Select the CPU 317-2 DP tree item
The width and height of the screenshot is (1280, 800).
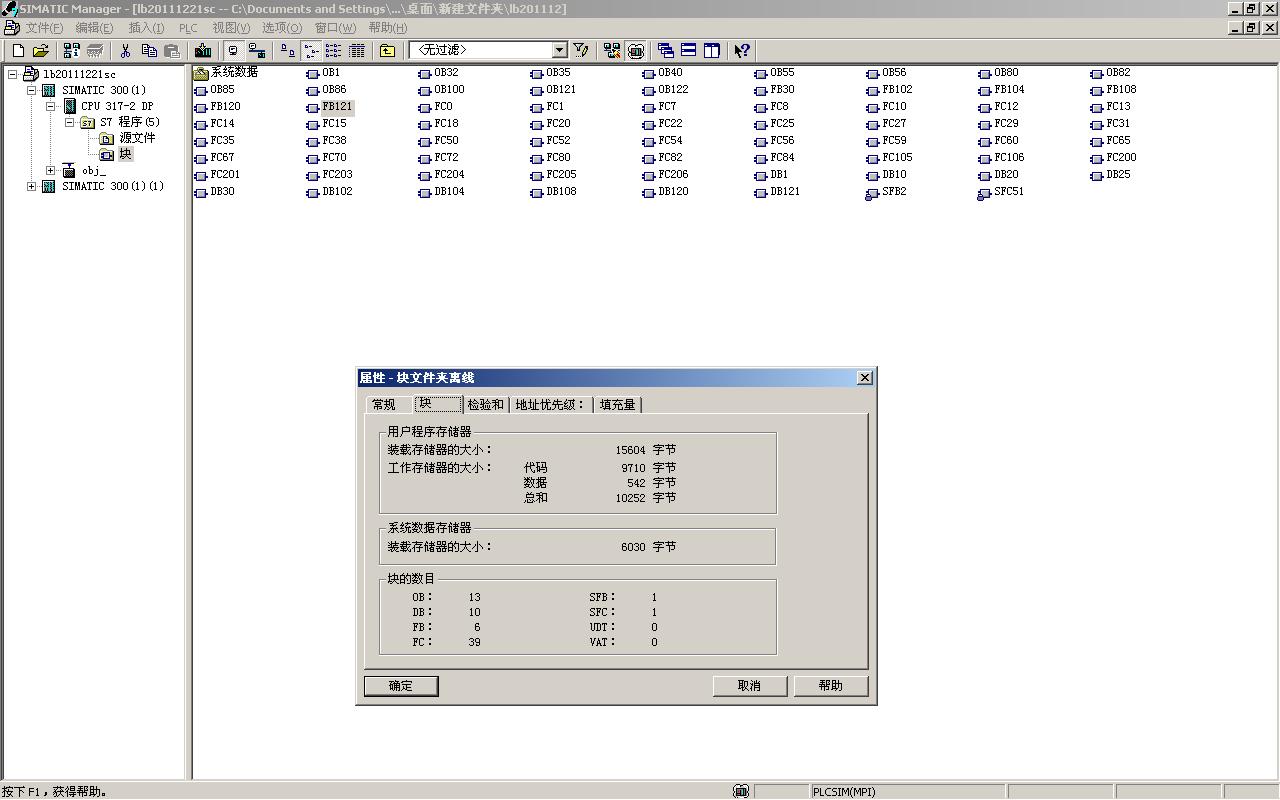109,106
